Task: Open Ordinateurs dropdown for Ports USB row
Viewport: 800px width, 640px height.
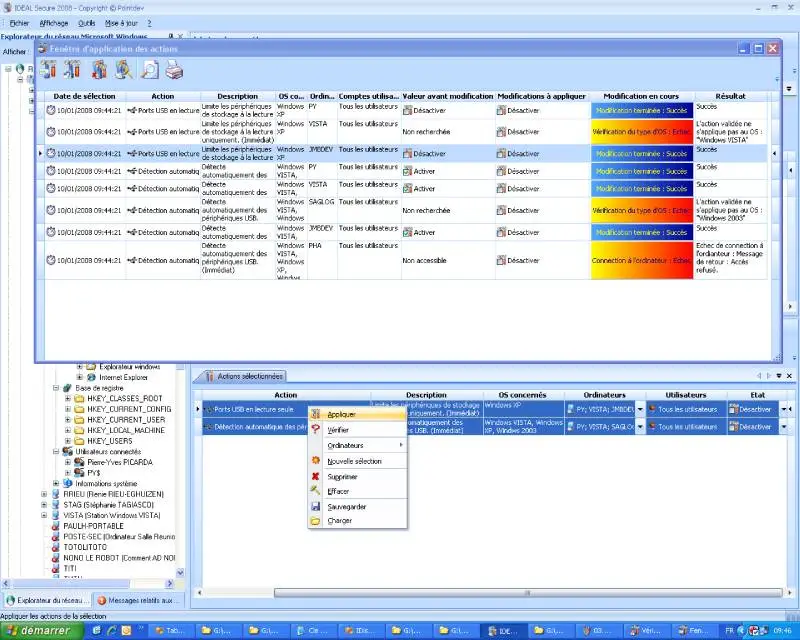Action: click(640, 409)
